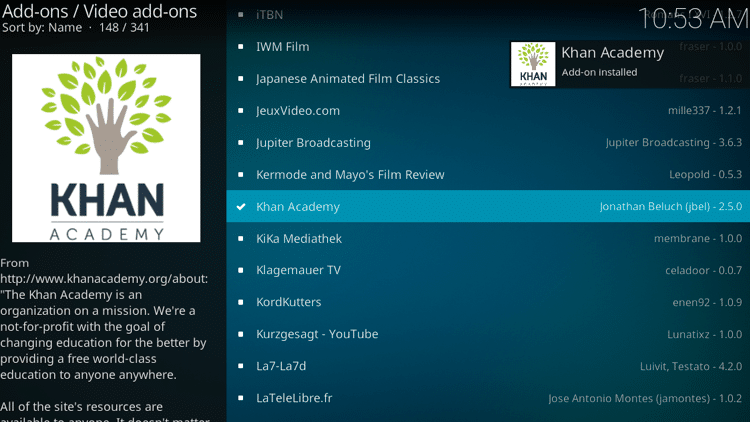Open the Jupiter Broadcasting add-on
The width and height of the screenshot is (750, 422).
click(488, 143)
